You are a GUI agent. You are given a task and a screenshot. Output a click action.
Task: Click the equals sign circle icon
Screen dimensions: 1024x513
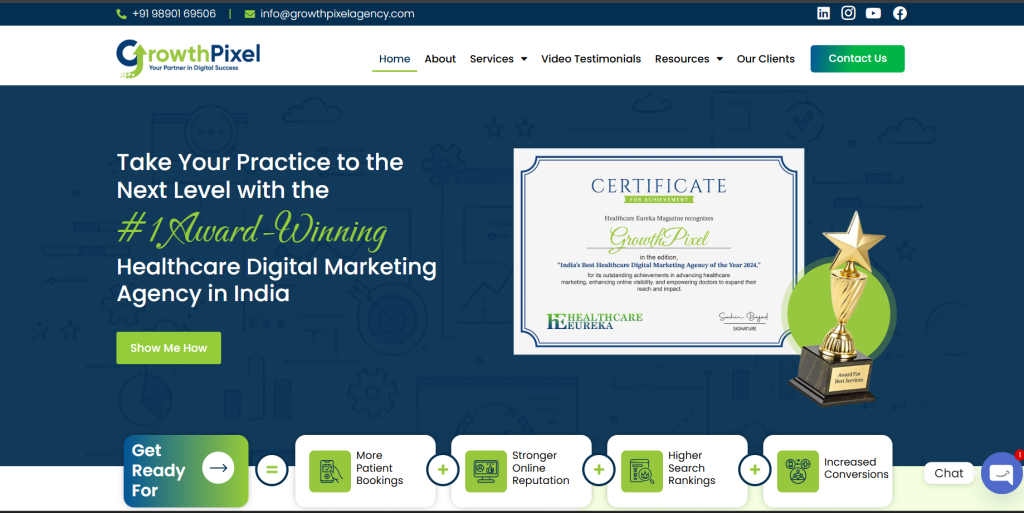click(272, 469)
